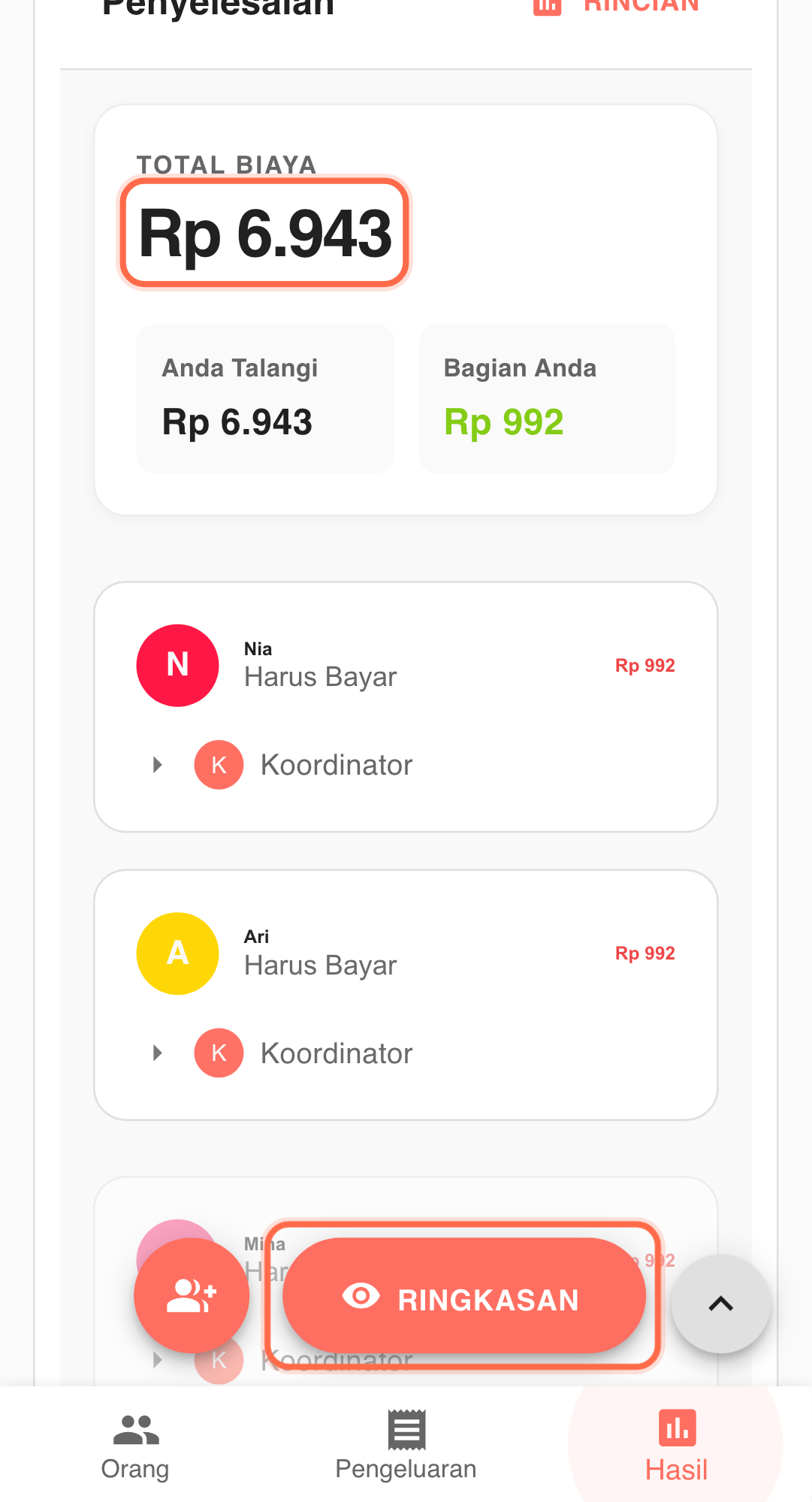Expand Koordinator under Nia
The image size is (812, 1502).
pyautogui.click(x=158, y=765)
